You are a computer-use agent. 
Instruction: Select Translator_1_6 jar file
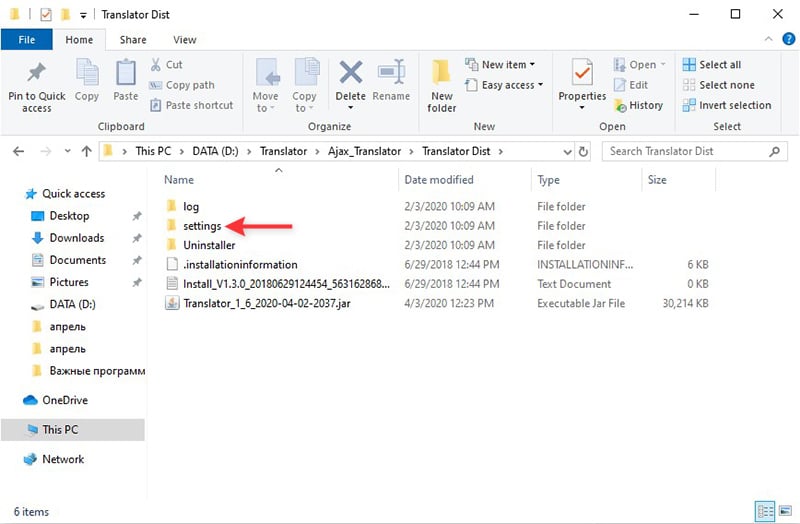point(266,304)
